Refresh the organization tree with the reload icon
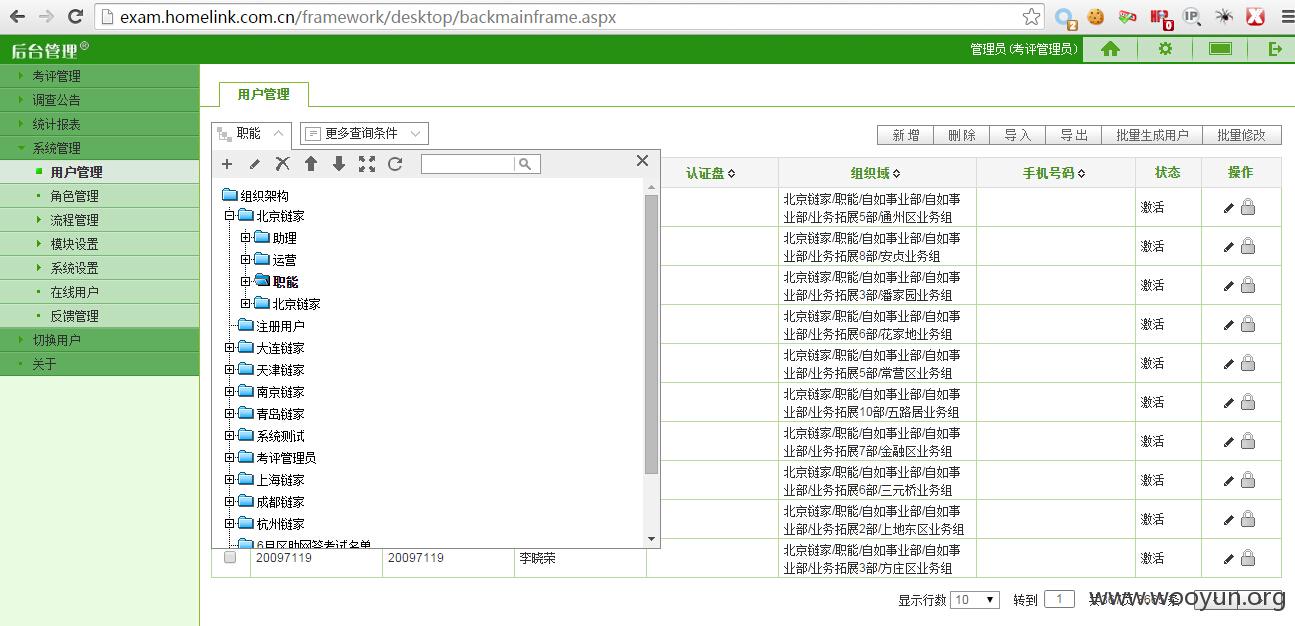Image resolution: width=1295 pixels, height=626 pixels. click(x=395, y=164)
